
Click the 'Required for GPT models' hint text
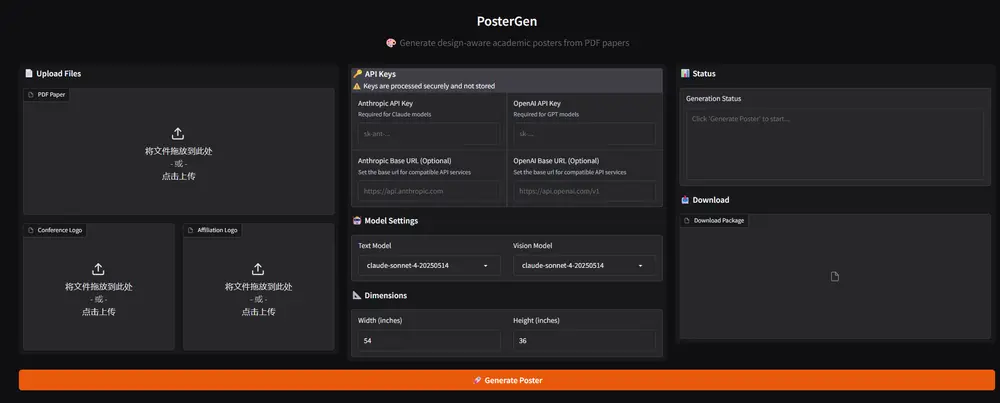546,115
